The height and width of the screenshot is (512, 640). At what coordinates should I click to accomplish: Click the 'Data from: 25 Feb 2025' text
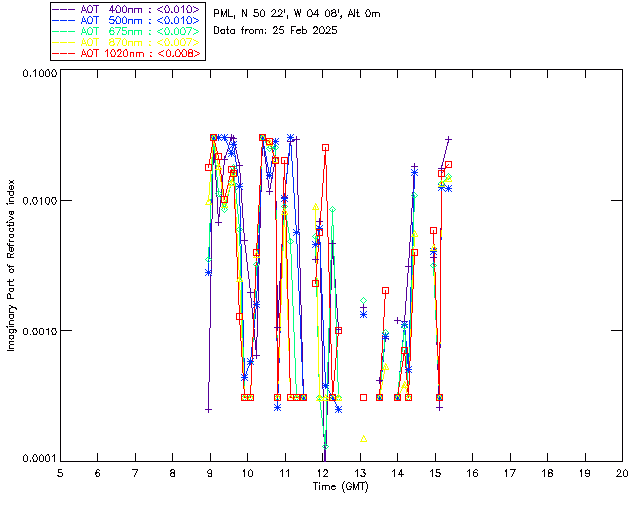275,30
